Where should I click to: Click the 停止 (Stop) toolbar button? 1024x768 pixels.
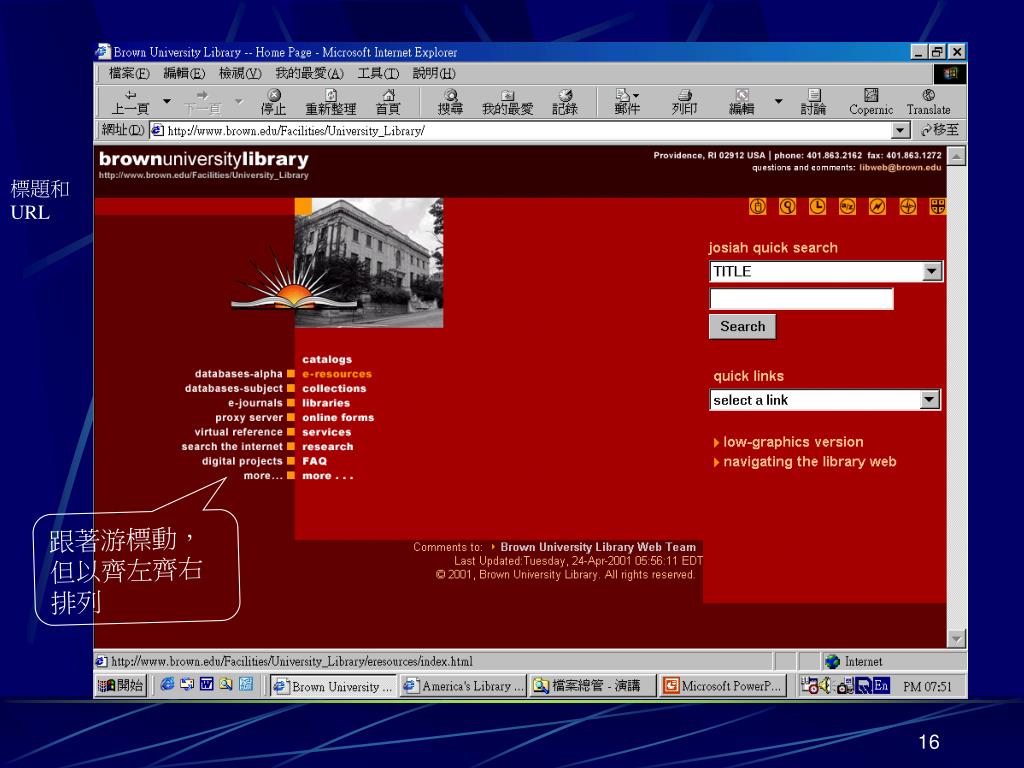(x=273, y=103)
